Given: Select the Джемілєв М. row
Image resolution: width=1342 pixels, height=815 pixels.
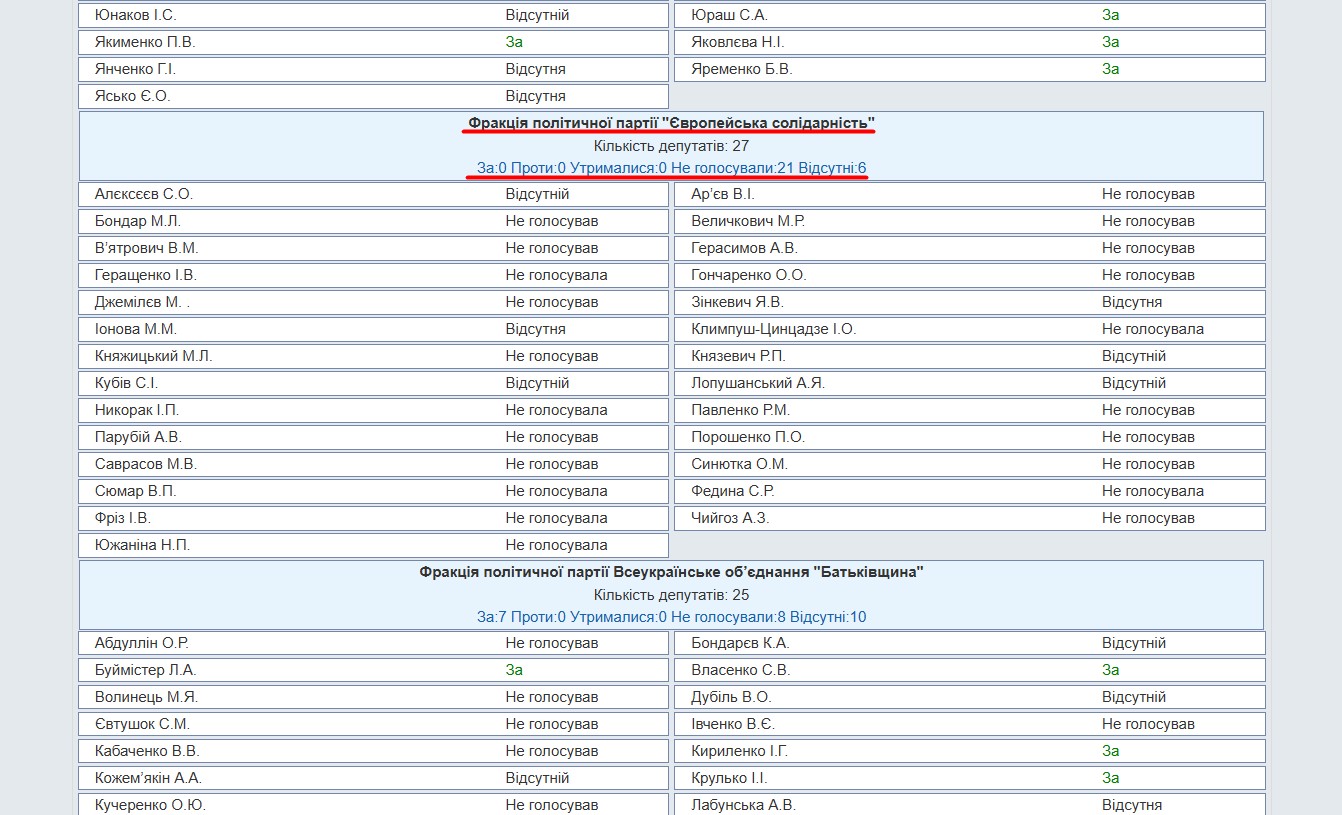Looking at the screenshot, I should (x=373, y=302).
